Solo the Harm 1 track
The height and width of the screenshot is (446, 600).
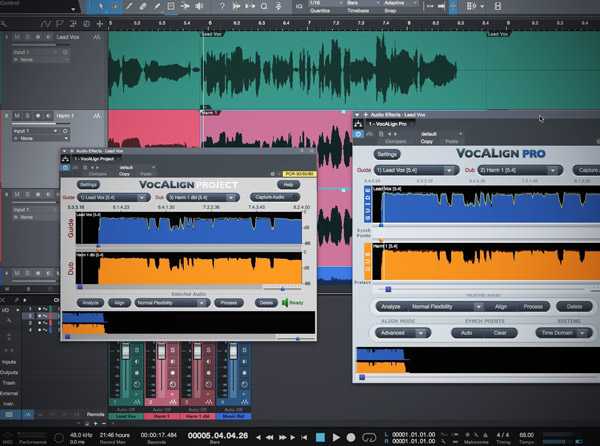point(28,116)
